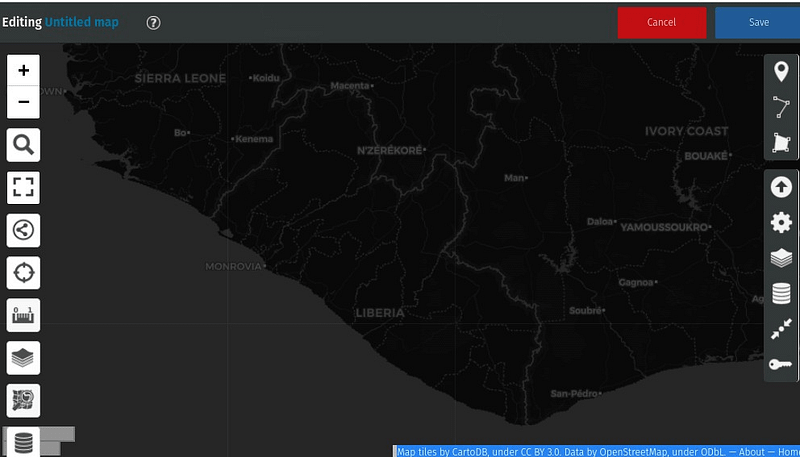Open permissions key settings
Image resolution: width=800 pixels, height=457 pixels.
coord(781,364)
